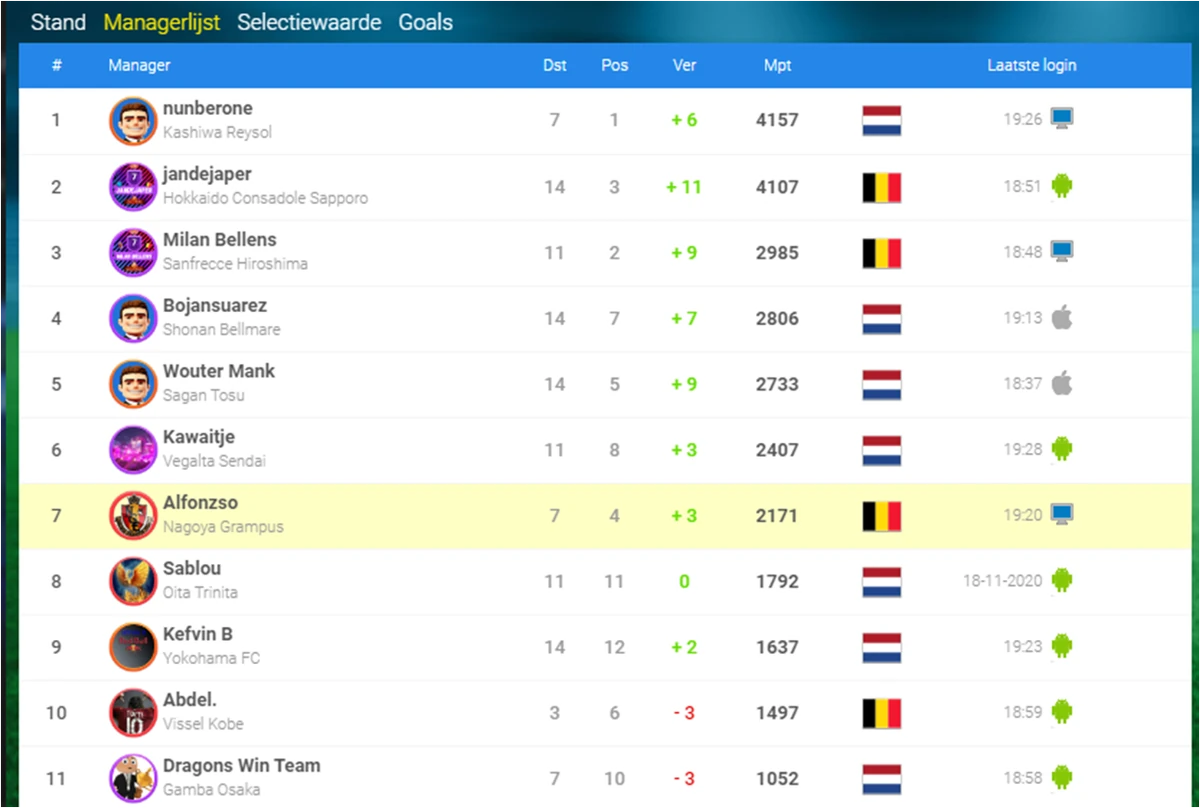Screen dimensions: 1200x808
Task: Click the blue monitor icon on Alfonzso's row
Action: coord(1062,514)
